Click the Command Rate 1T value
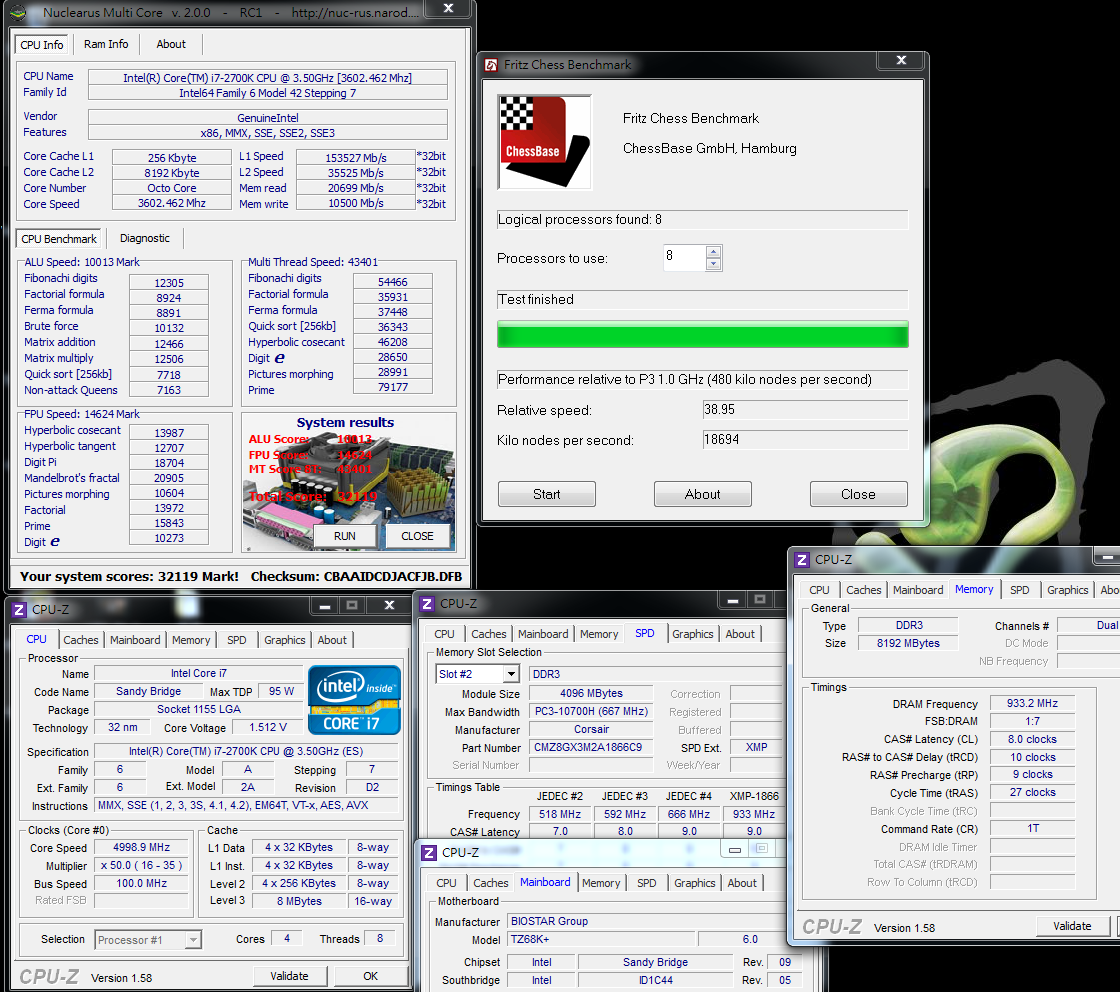 click(x=1032, y=828)
